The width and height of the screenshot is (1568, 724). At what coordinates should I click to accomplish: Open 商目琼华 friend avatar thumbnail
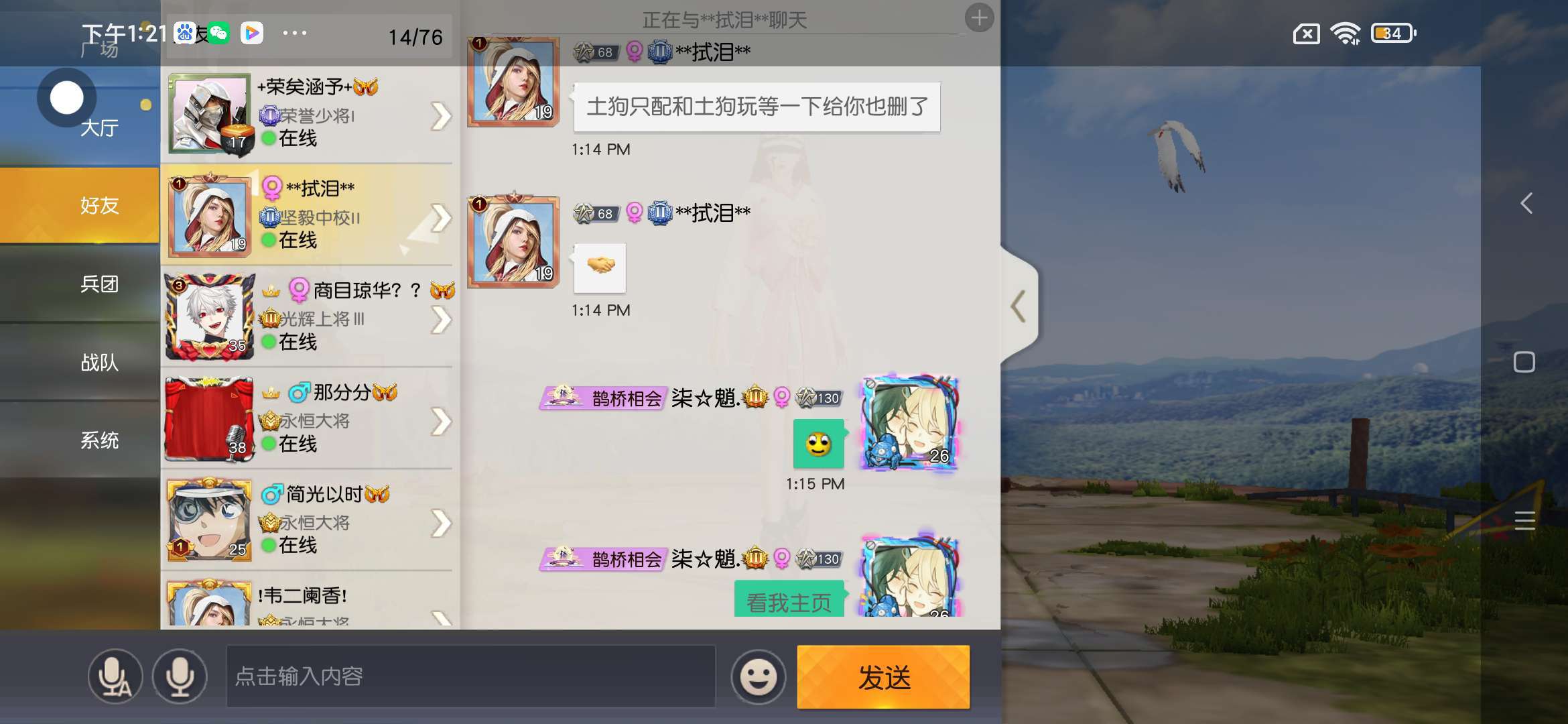click(x=210, y=316)
